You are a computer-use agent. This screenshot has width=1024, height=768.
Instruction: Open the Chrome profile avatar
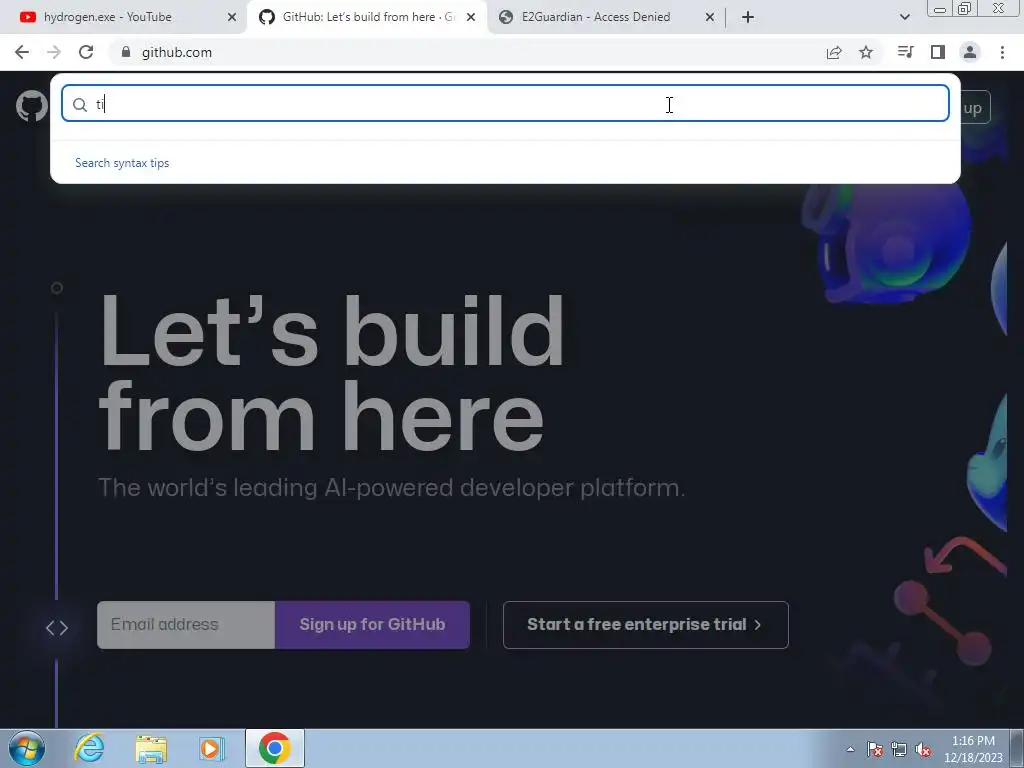(970, 52)
